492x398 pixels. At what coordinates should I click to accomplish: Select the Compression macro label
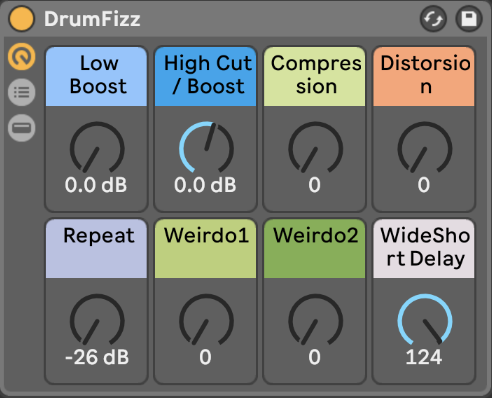pos(315,77)
